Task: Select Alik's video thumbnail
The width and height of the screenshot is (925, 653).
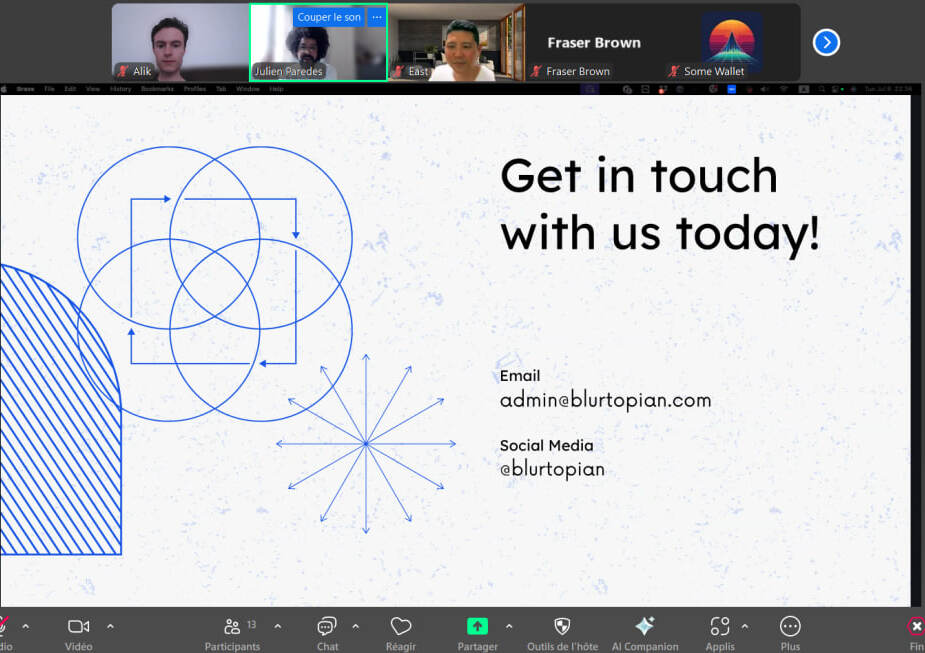Action: click(x=181, y=42)
